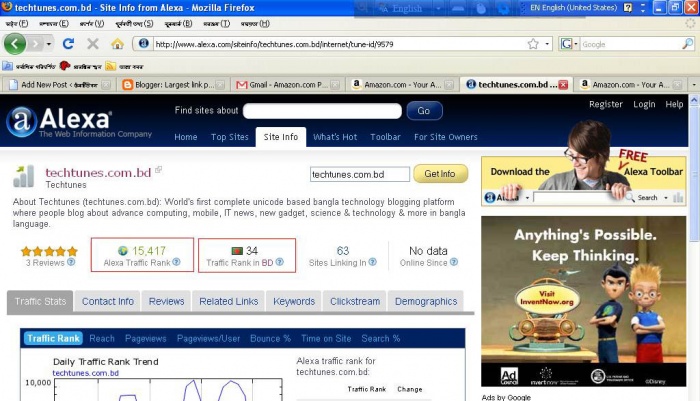Click the five-star rating icons
This screenshot has height=401, width=700.
coord(49,251)
